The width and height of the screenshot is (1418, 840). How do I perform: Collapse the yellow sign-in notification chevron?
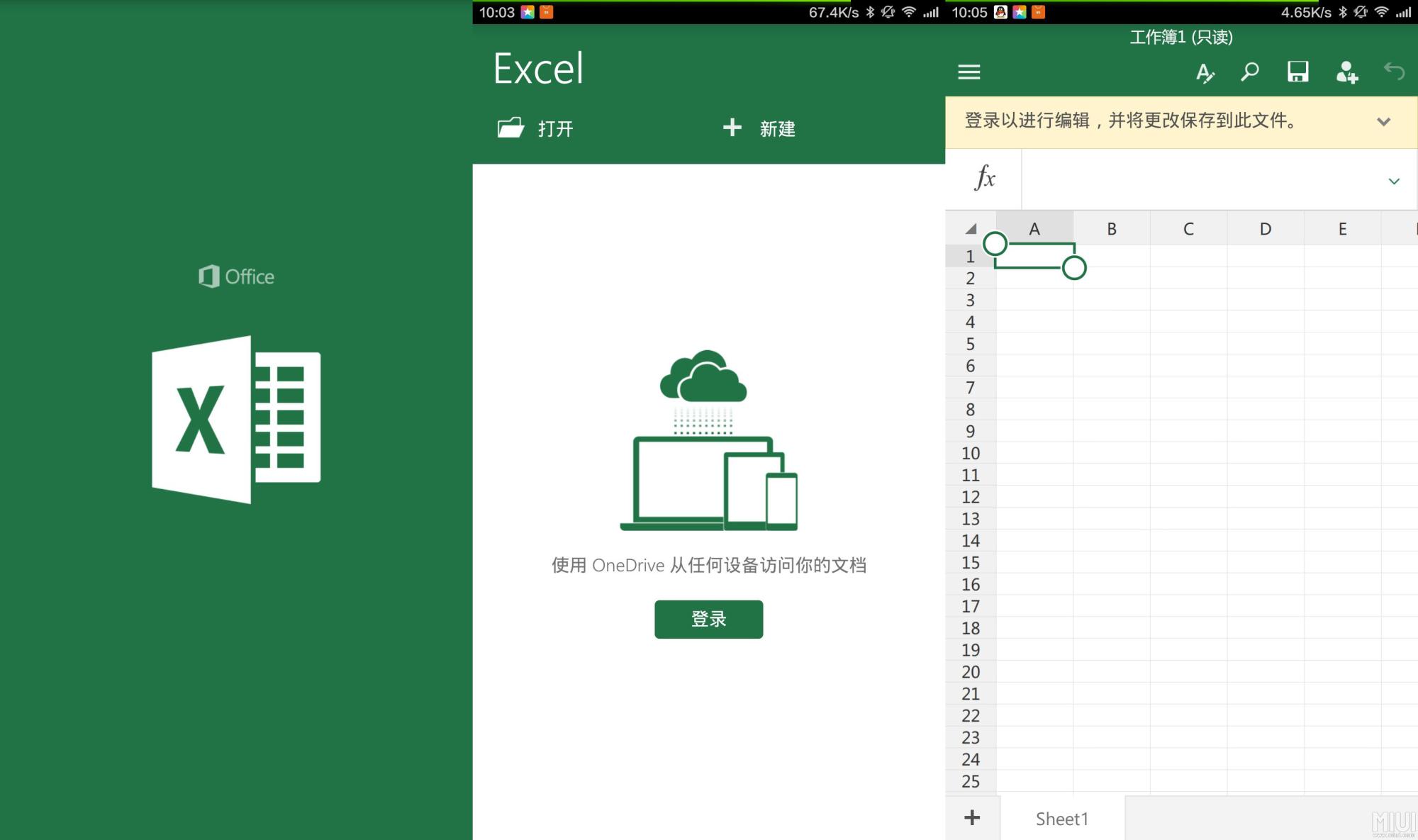[1383, 121]
